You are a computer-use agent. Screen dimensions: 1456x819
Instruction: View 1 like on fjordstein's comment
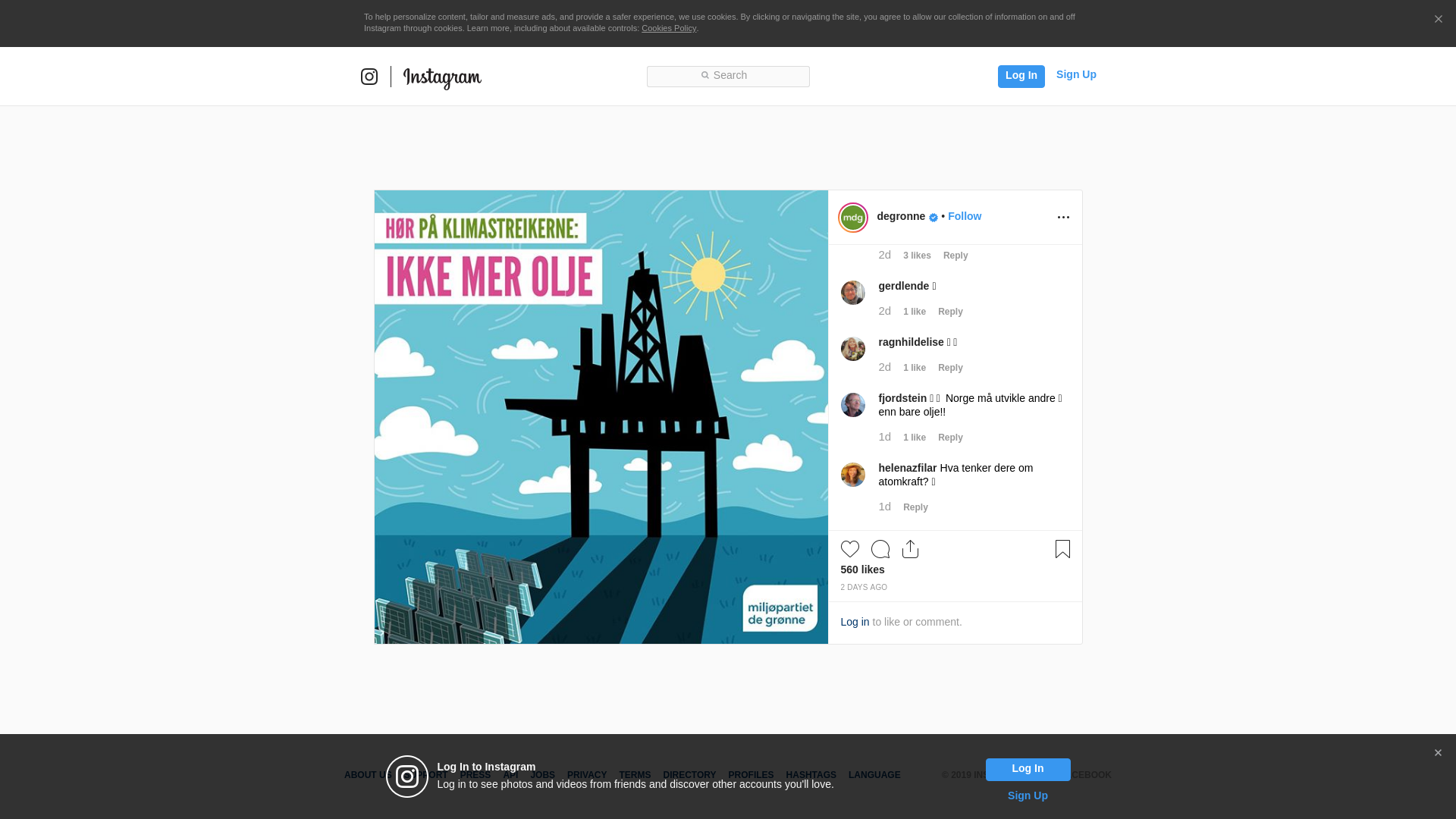pyautogui.click(x=915, y=438)
